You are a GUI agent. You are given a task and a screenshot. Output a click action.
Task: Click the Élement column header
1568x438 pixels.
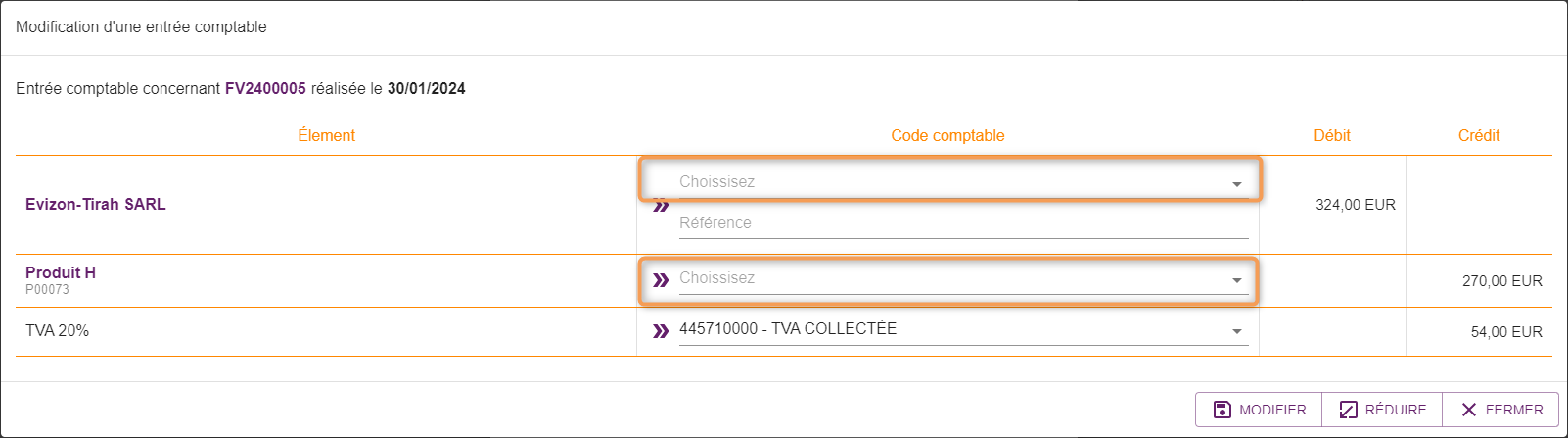326,135
